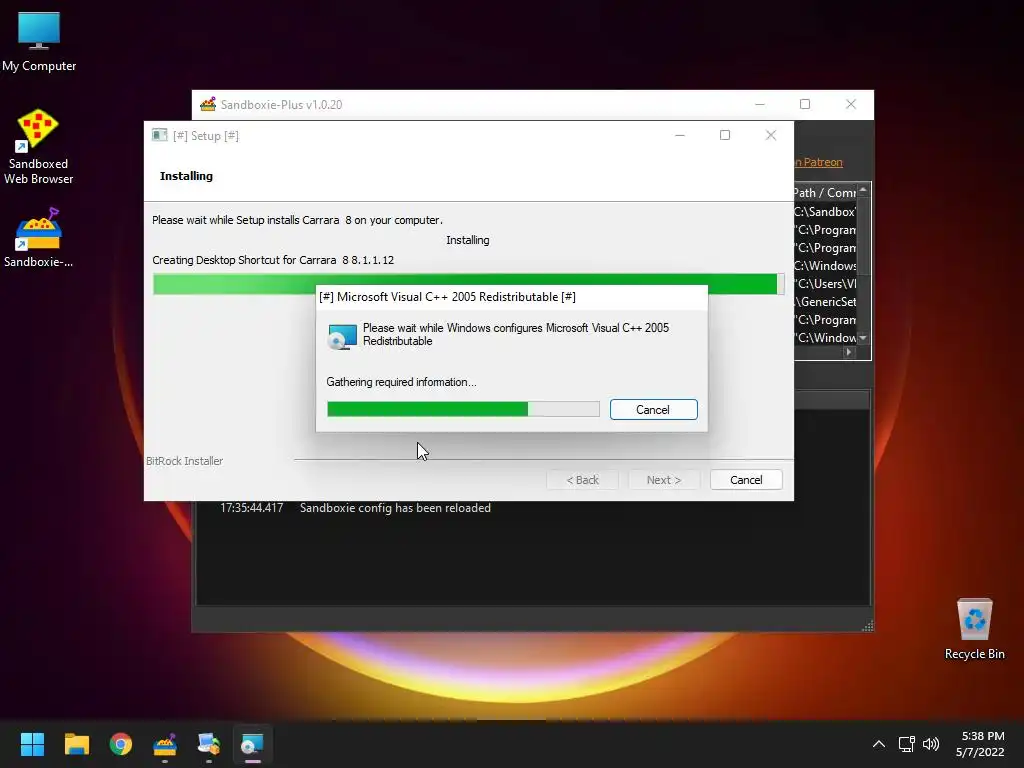This screenshot has height=768, width=1024.
Task: Close the Setup installer window
Action: (x=771, y=135)
